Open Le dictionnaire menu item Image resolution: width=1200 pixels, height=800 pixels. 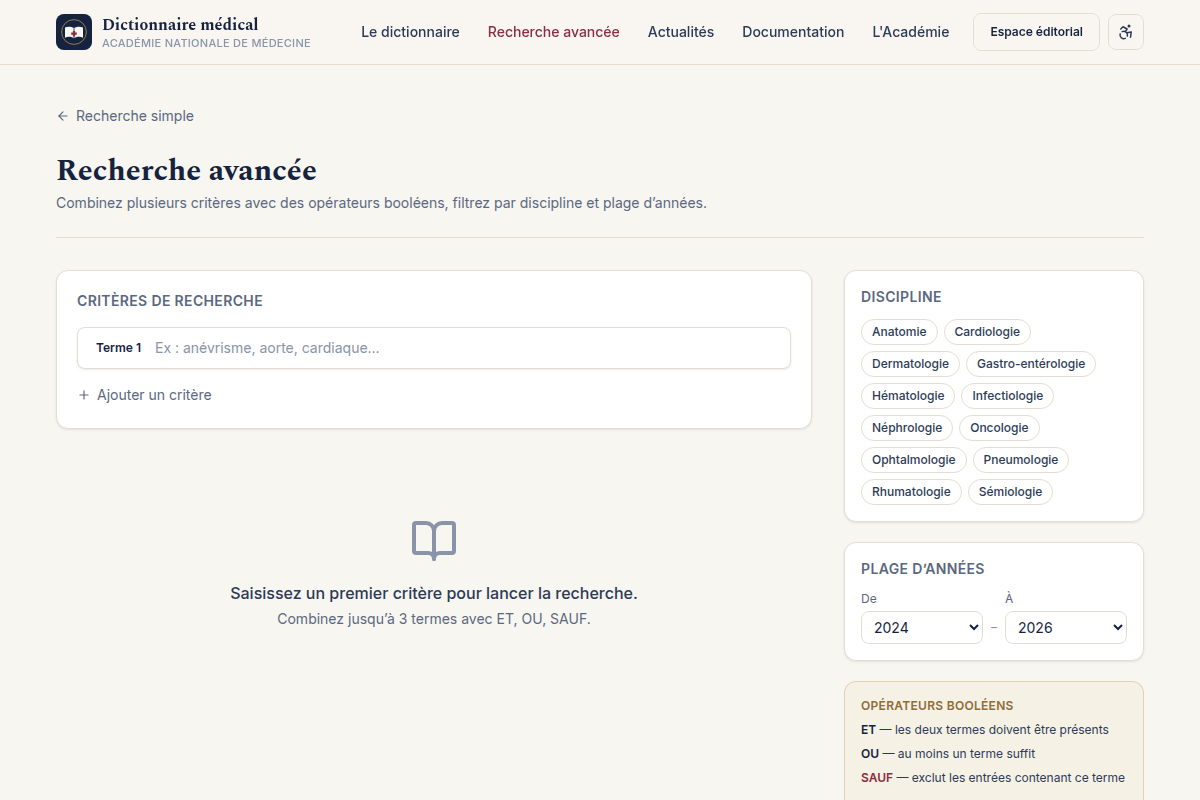point(410,32)
